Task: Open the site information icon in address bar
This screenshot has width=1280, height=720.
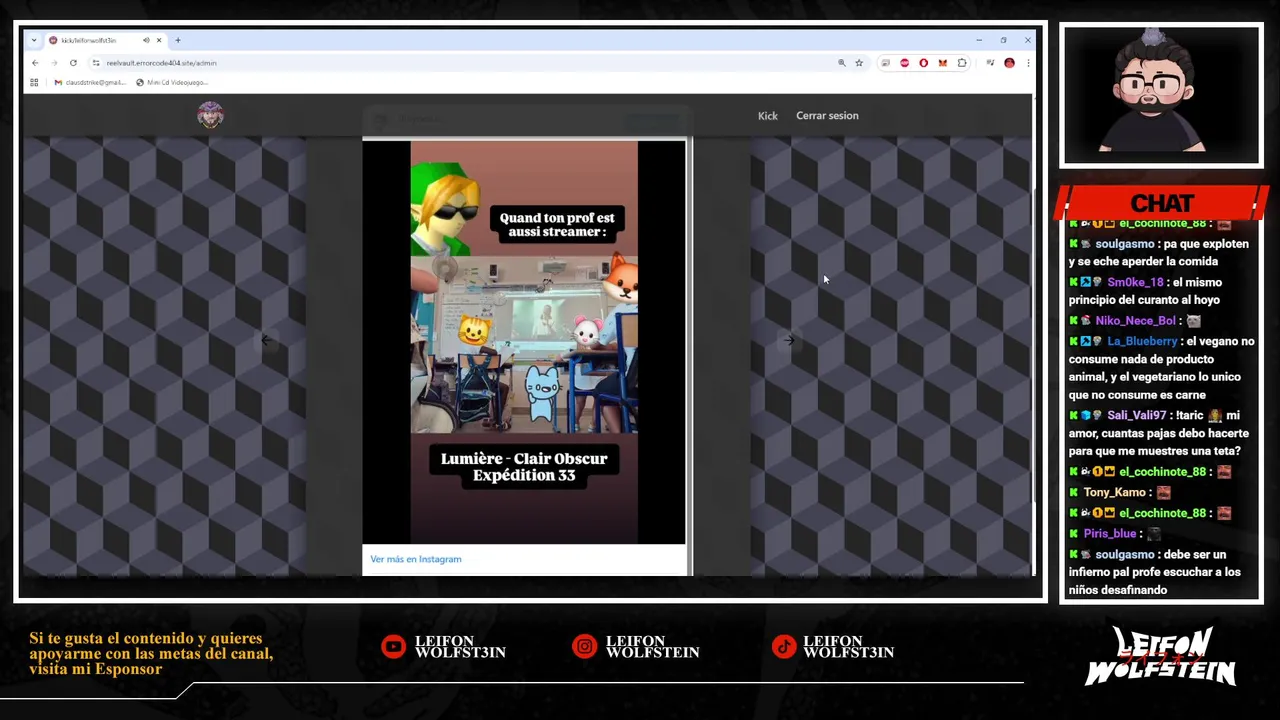Action: click(x=96, y=63)
